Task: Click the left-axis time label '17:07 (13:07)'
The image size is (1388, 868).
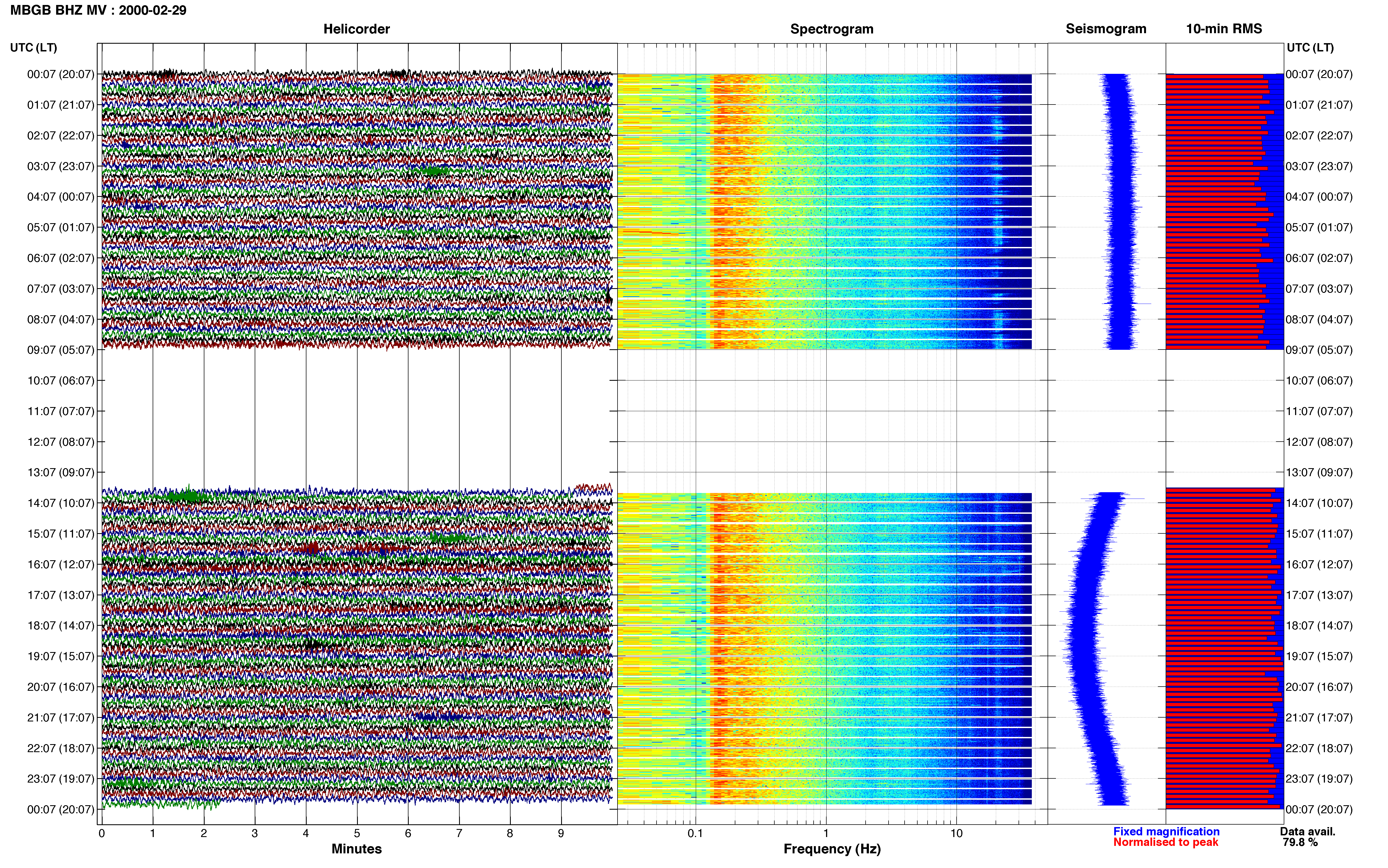Action: [x=61, y=595]
